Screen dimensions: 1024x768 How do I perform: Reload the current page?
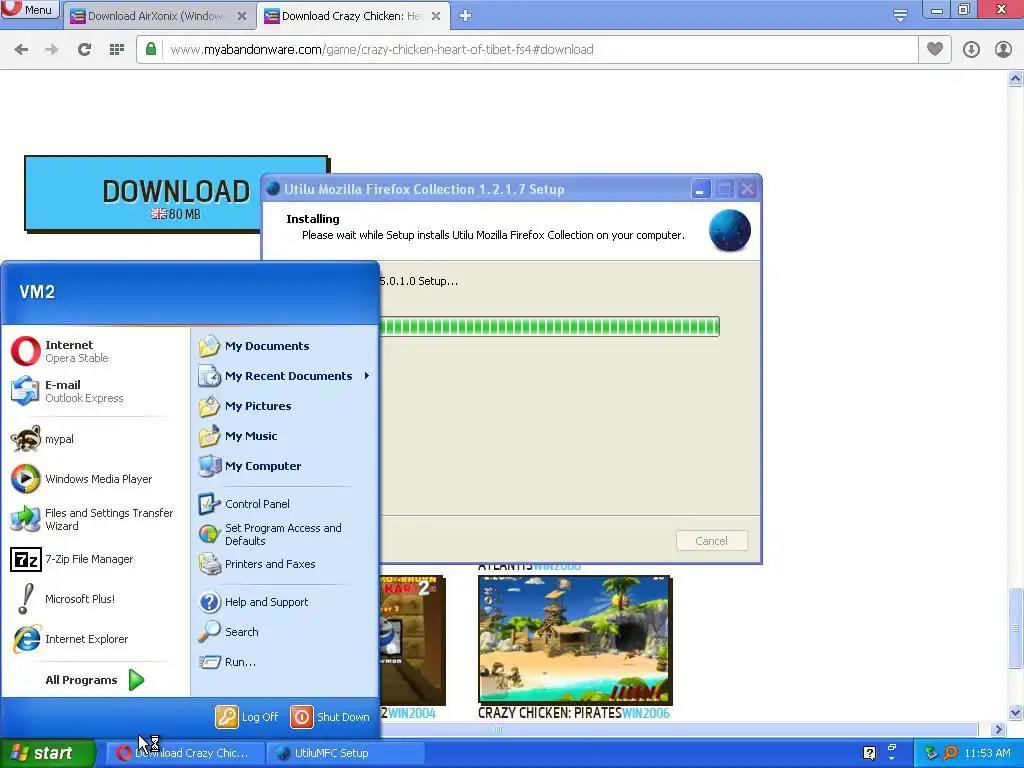coord(84,49)
